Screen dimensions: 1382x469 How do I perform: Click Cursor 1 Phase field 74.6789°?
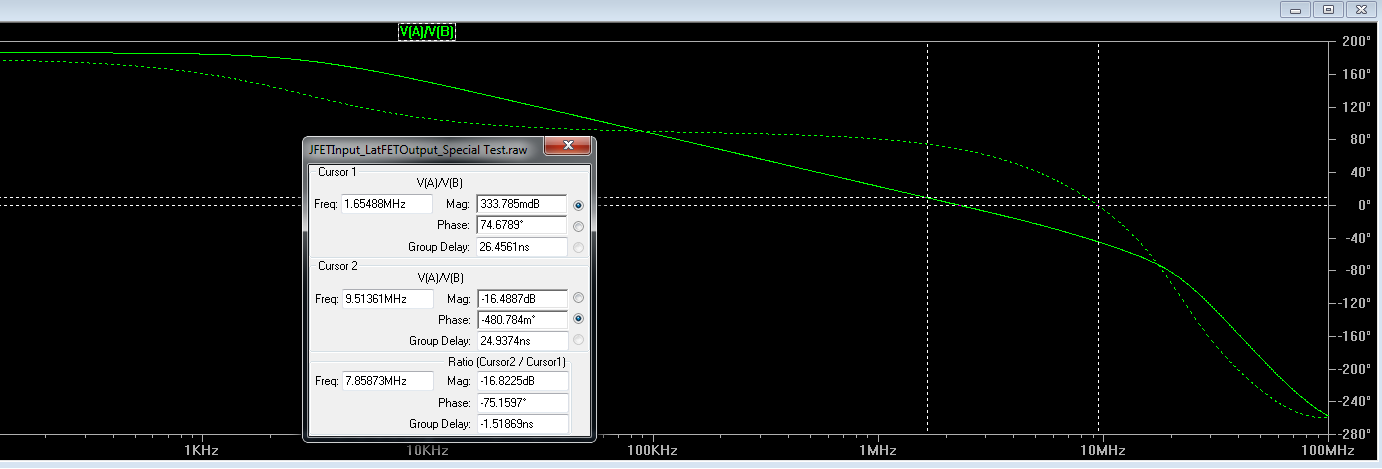[x=521, y=225]
